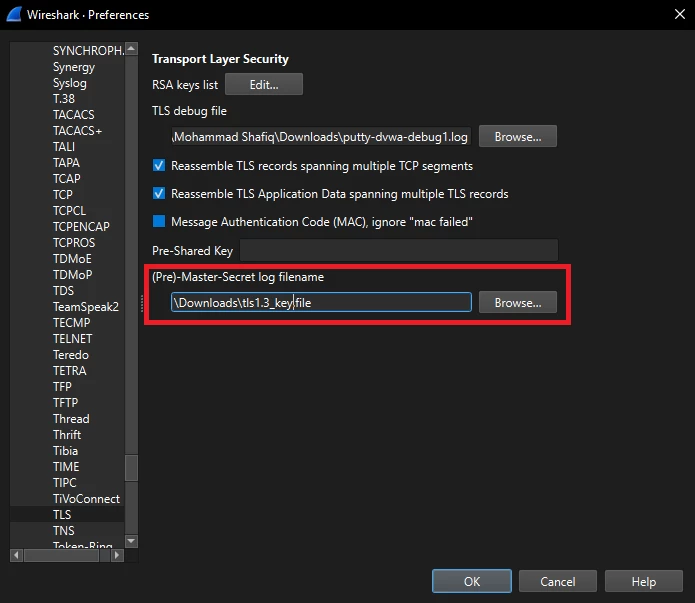Open the RSA keys list Edit dialog
Viewport: 695px width, 603px height.
pyautogui.click(x=264, y=84)
